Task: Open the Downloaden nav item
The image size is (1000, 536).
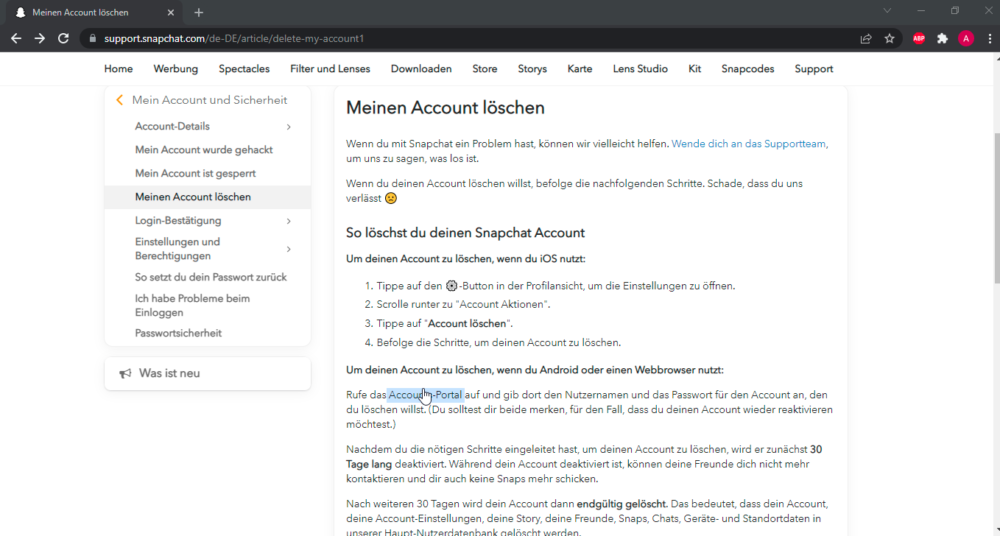Action: pyautogui.click(x=421, y=69)
